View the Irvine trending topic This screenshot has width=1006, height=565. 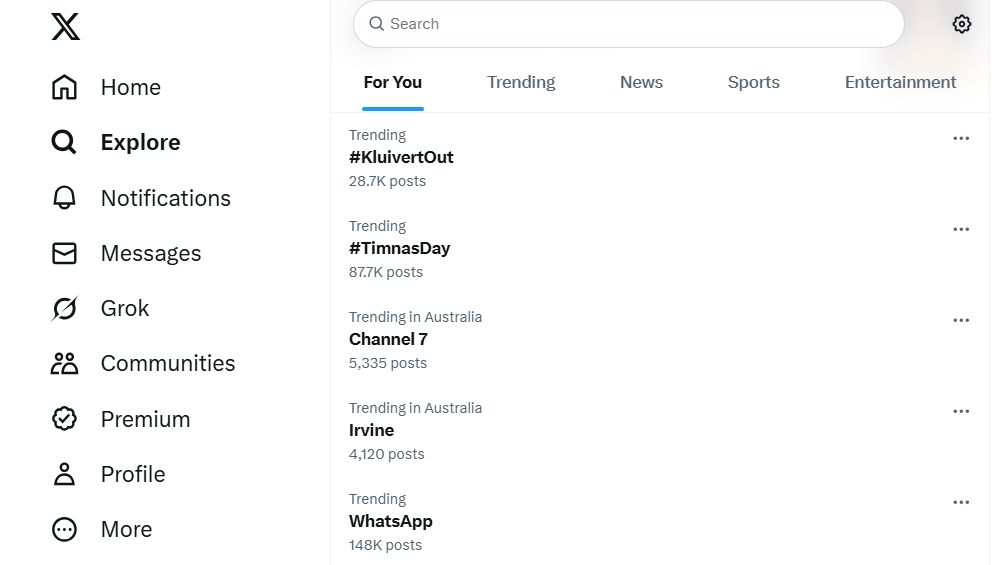click(x=371, y=430)
